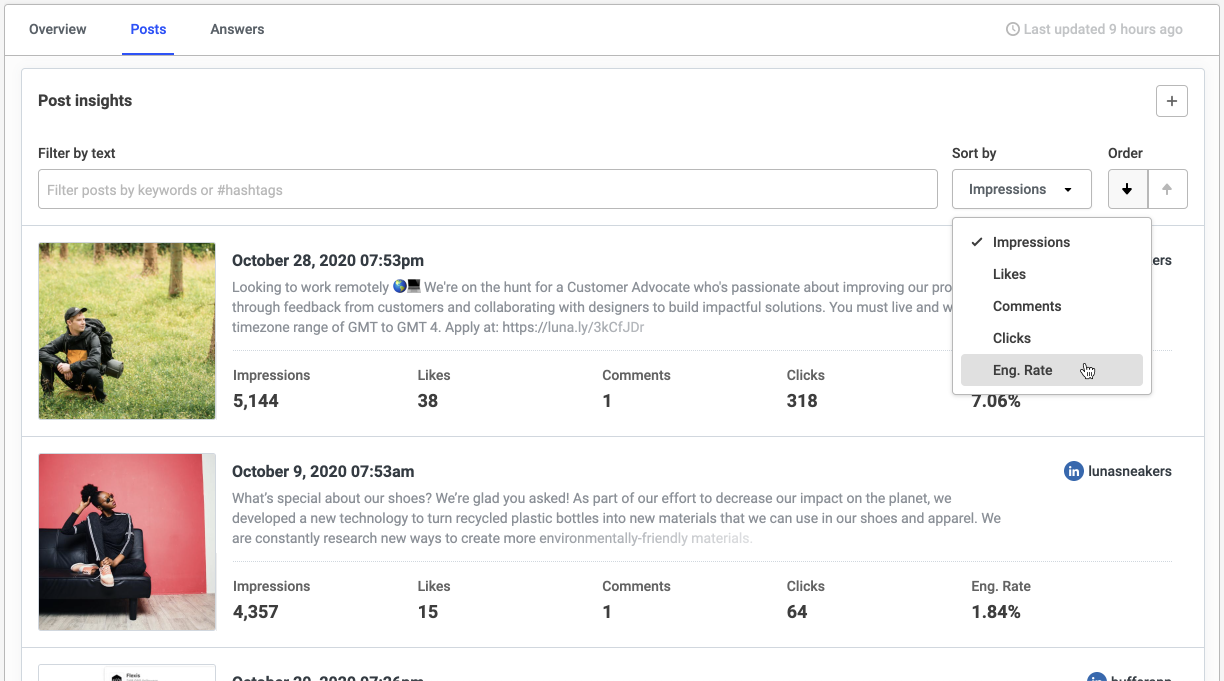Select Clicks in the sort menu
Viewport: 1224px width, 681px height.
(x=1012, y=337)
